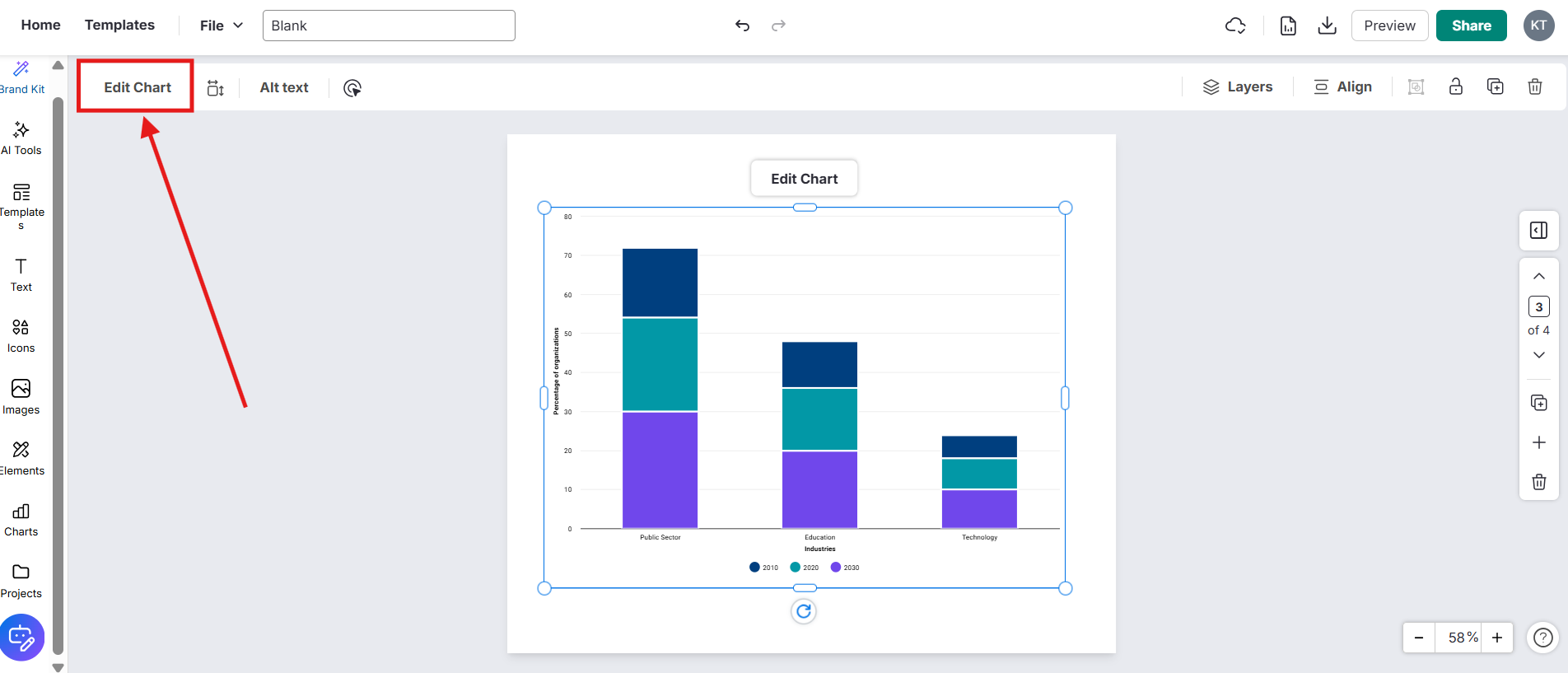This screenshot has height=673, width=1568.
Task: Click the green Share button
Action: pos(1471,26)
